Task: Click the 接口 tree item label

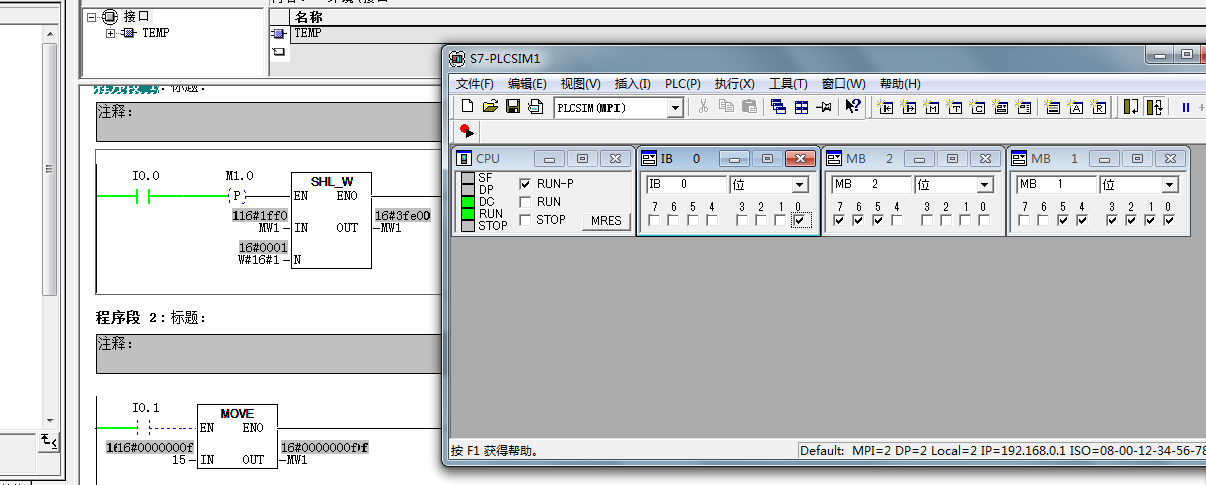Action: [137, 17]
